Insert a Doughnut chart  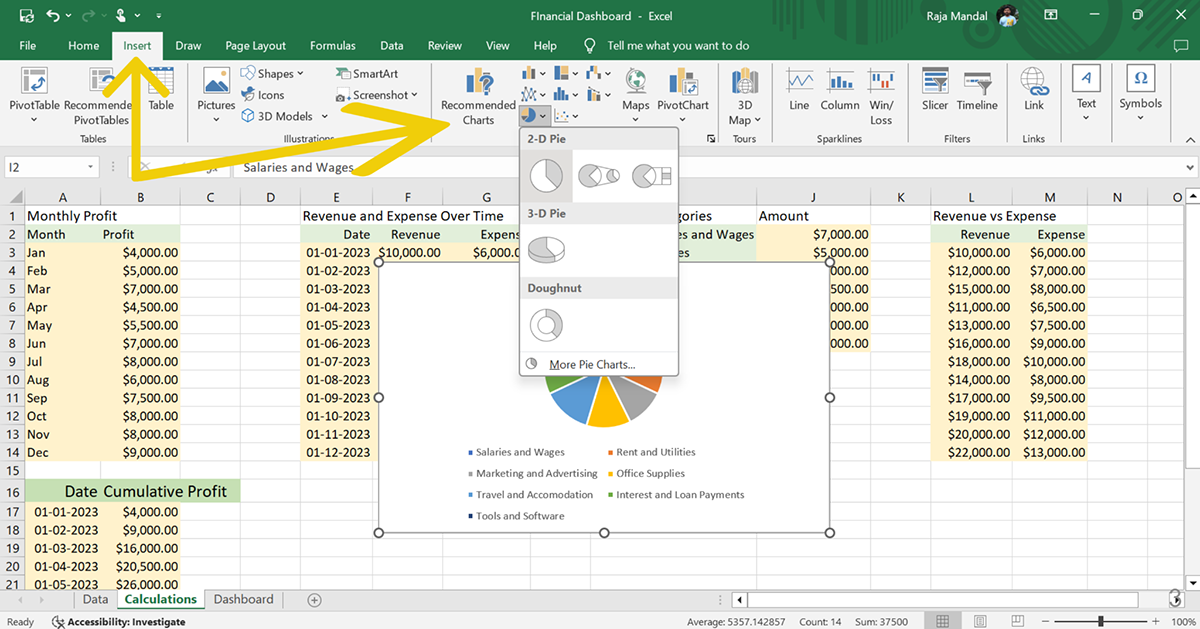pyautogui.click(x=545, y=323)
